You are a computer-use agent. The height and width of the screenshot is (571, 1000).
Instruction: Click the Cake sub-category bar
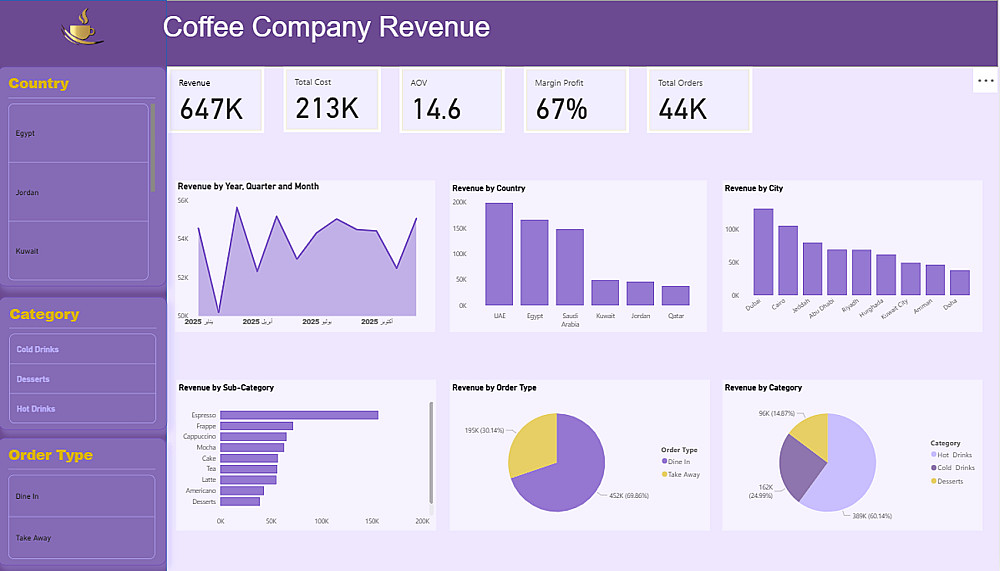tap(249, 458)
